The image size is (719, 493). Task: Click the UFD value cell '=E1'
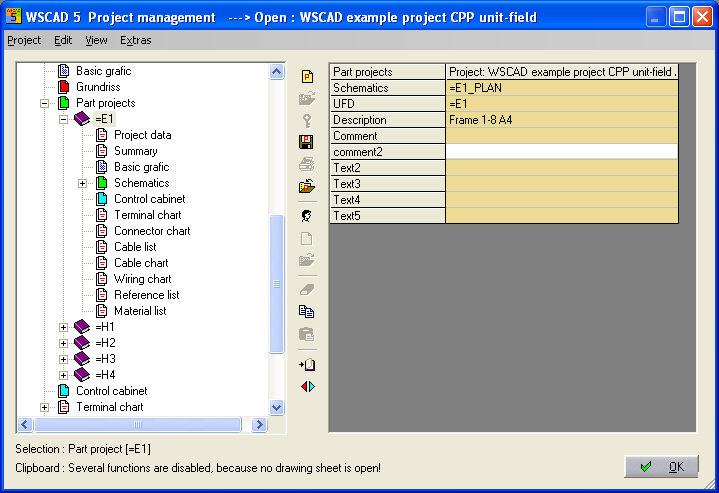tap(562, 104)
